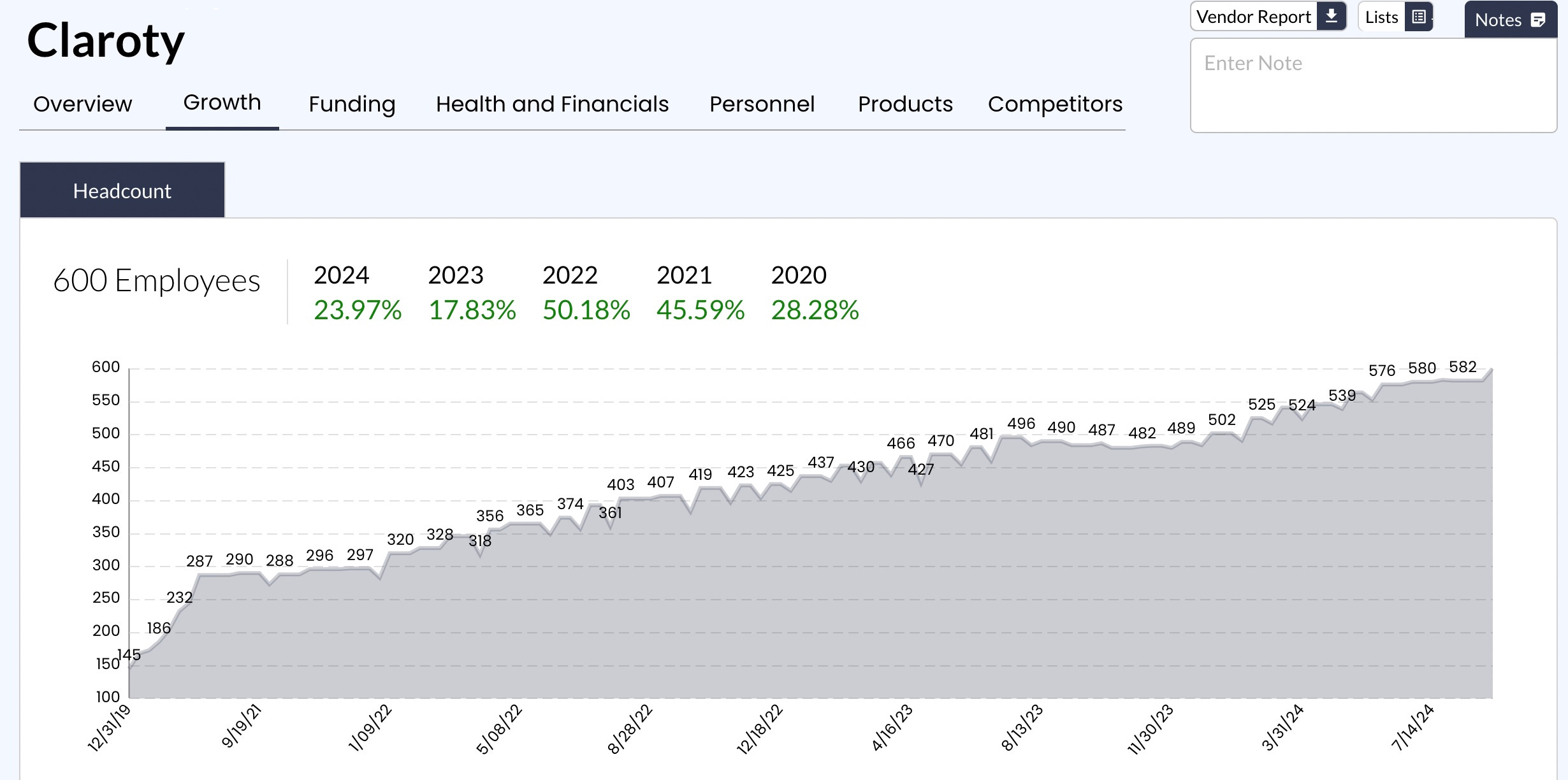The width and height of the screenshot is (1568, 780).
Task: Click the 2023 growth value 17.83%
Action: click(x=472, y=310)
